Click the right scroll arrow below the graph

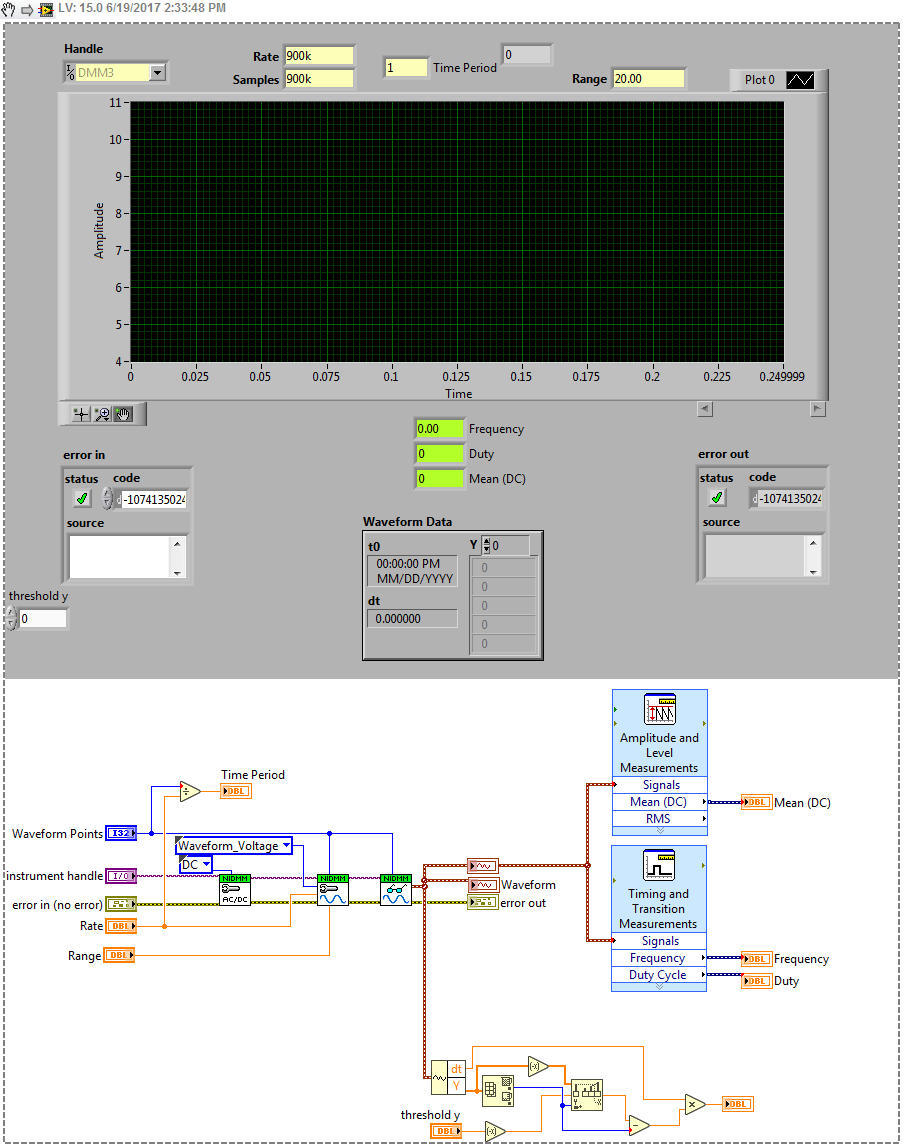(x=817, y=408)
